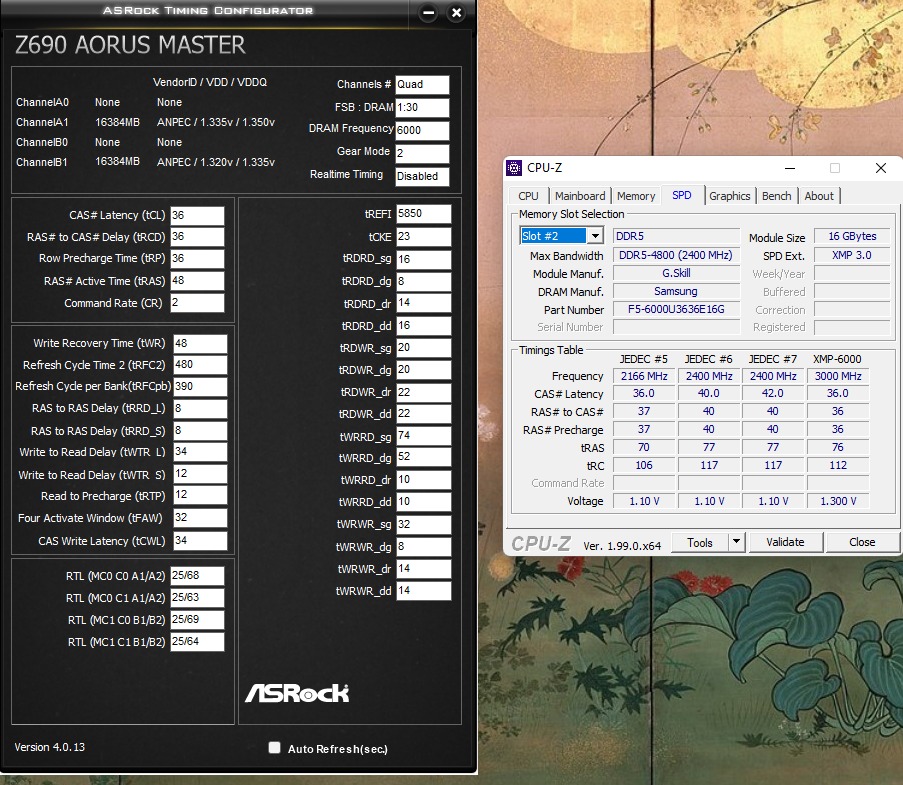Click the tRDRD_sg value field
Image resolution: width=903 pixels, height=785 pixels.
(x=423, y=259)
